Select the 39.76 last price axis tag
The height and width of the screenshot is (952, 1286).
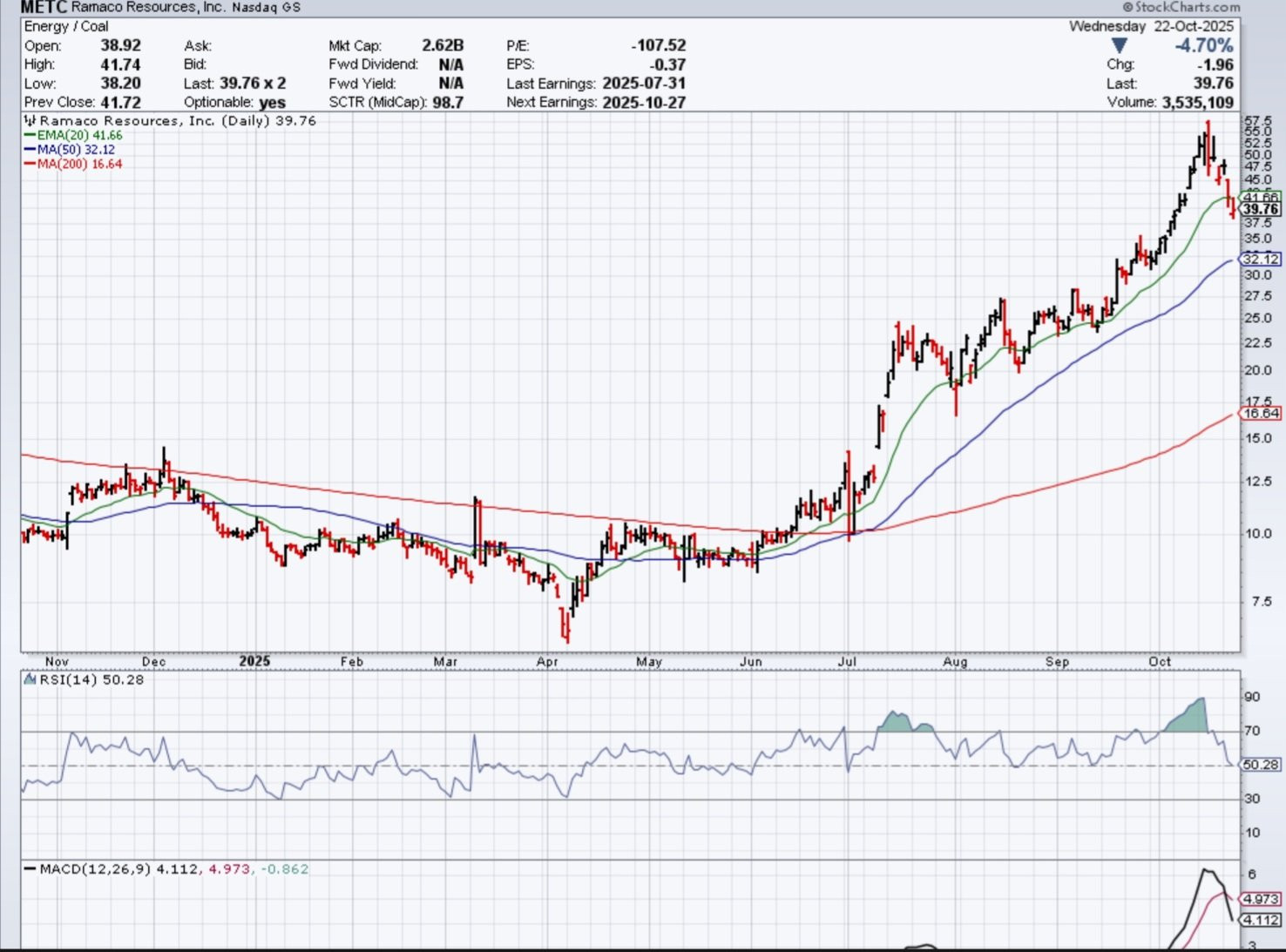(x=1260, y=209)
